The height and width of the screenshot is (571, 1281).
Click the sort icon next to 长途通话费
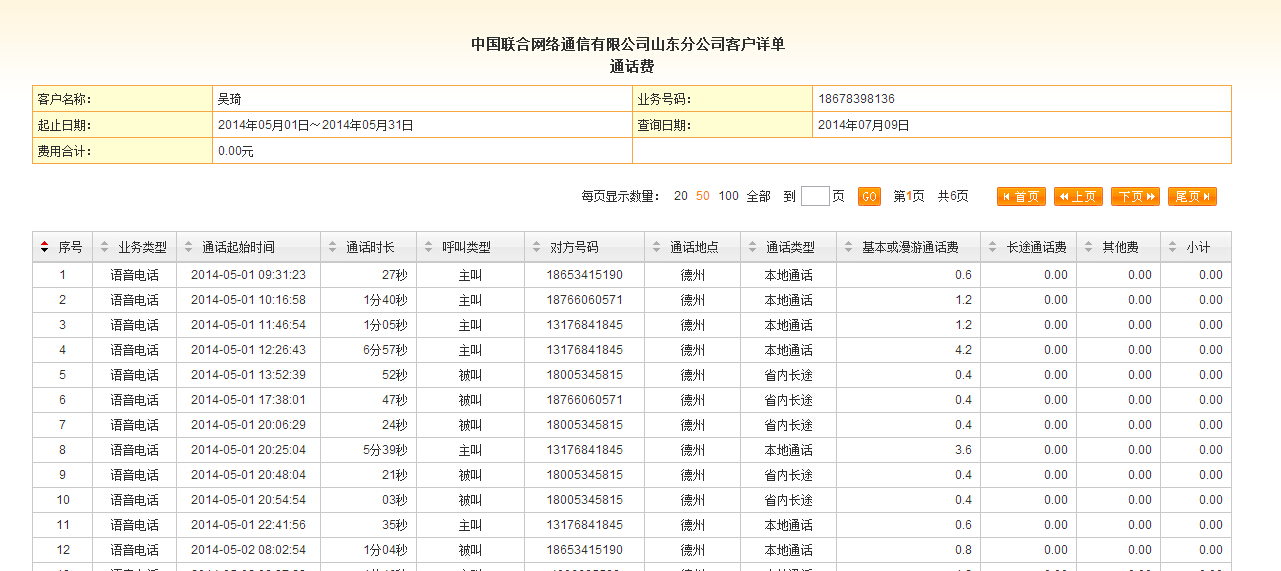(x=992, y=247)
